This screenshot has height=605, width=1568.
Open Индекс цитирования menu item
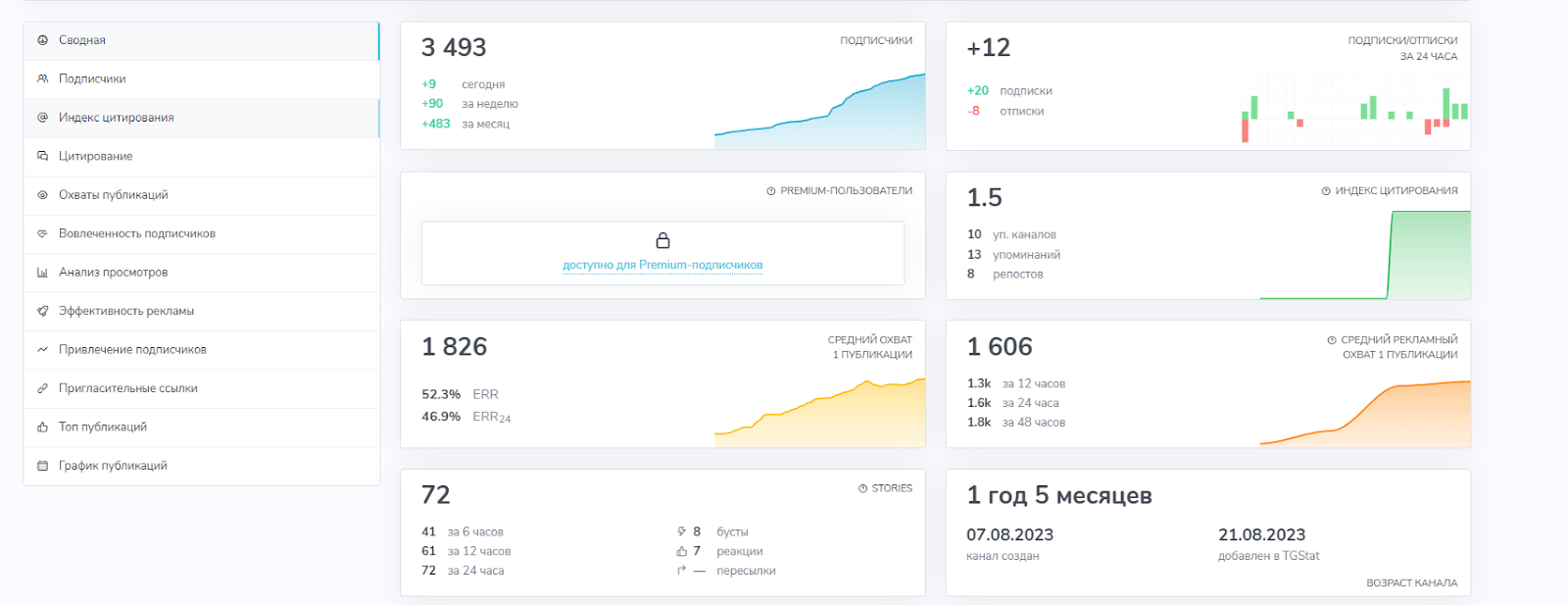coord(116,118)
